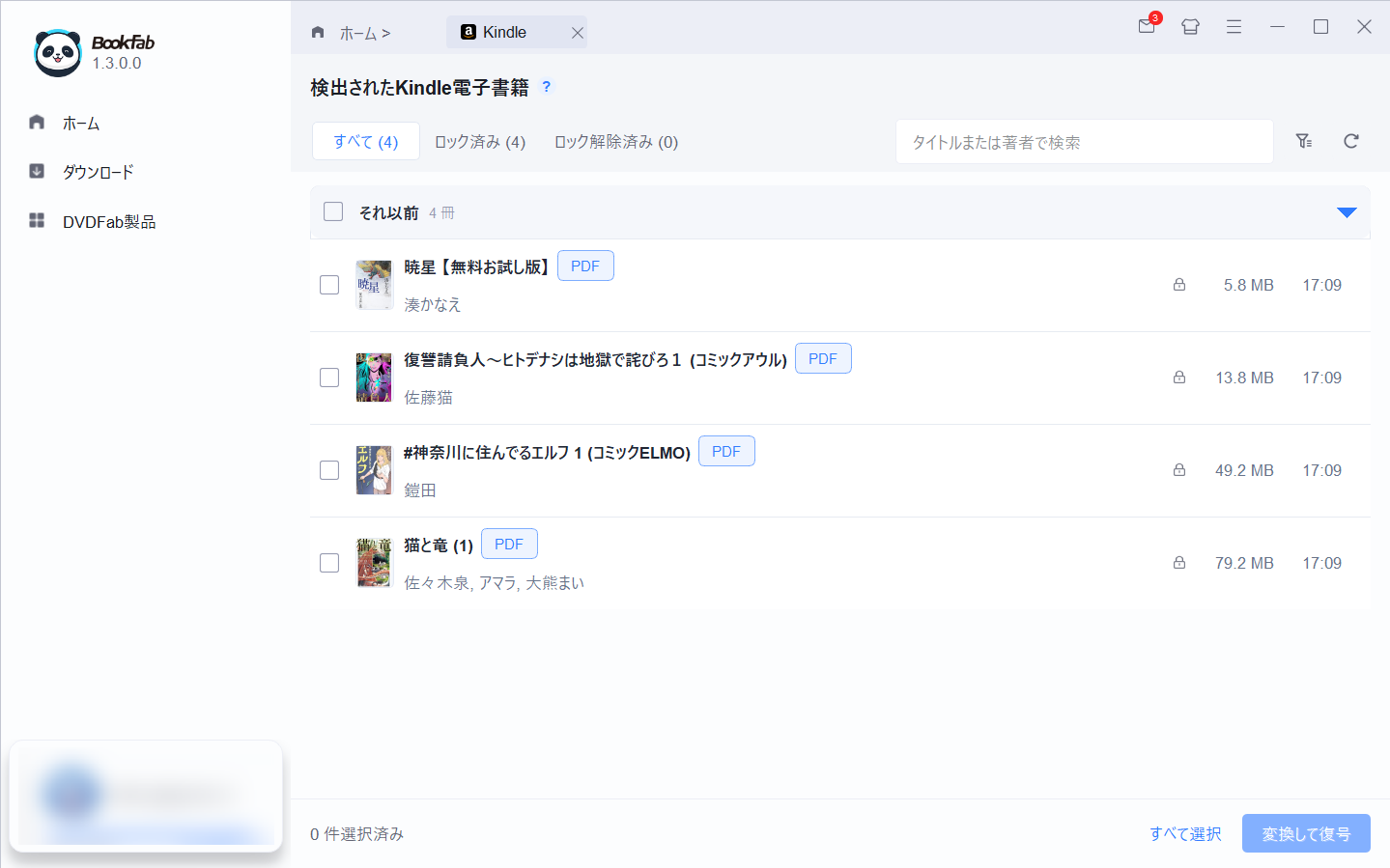Click the 猫と竜 book cover thumbnail

click(x=374, y=563)
